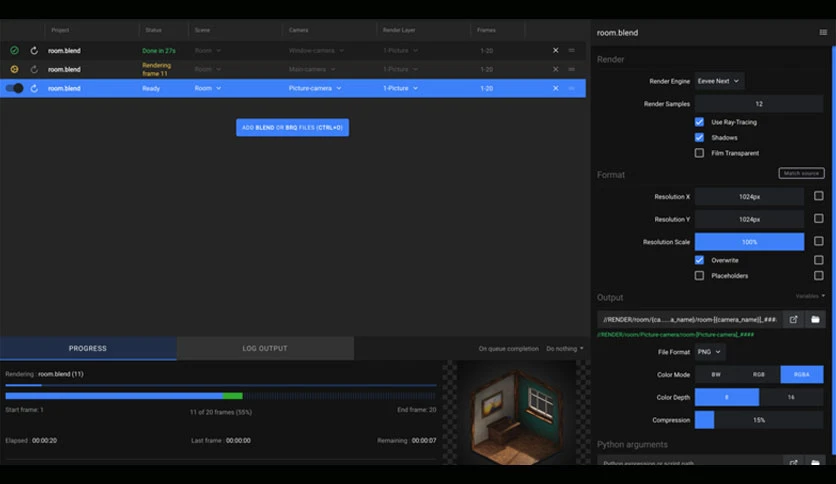Toggle the enable switch on Ready job
836x484 pixels.
14,88
